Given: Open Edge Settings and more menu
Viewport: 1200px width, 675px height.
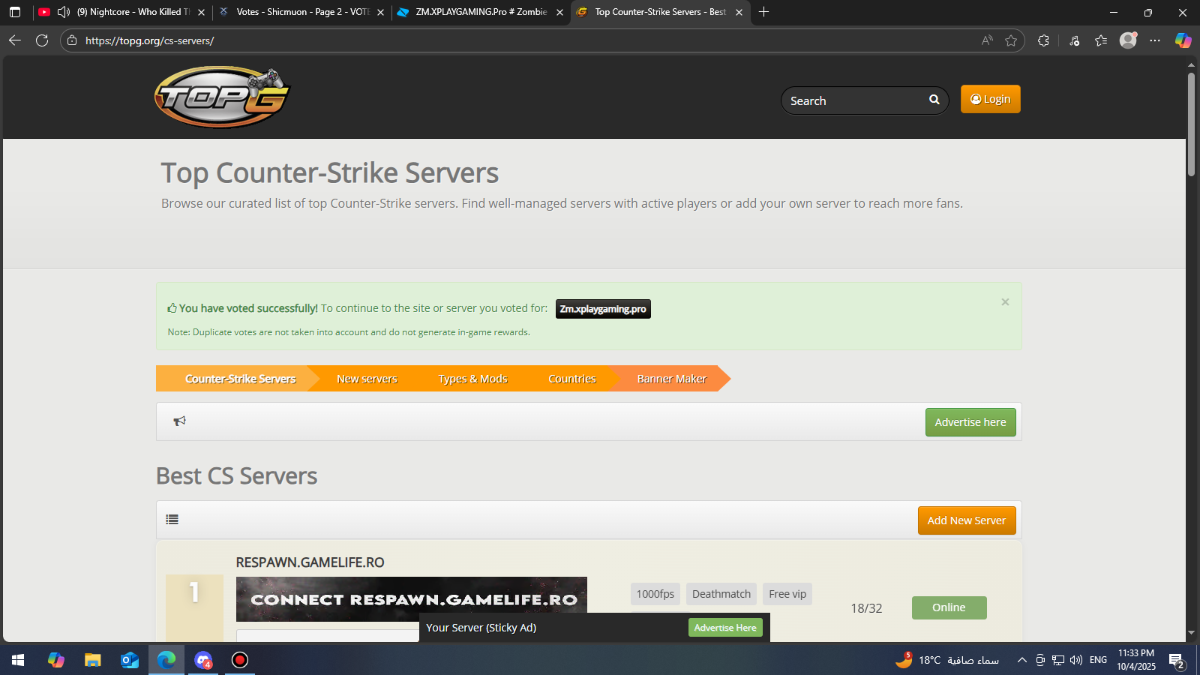Looking at the screenshot, I should pos(1155,41).
